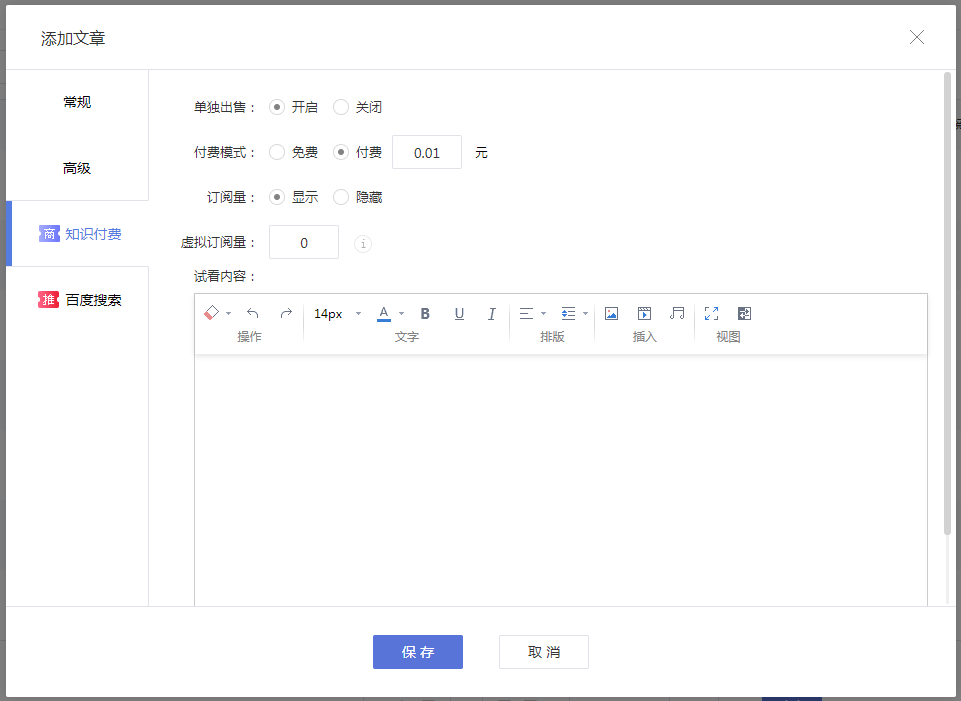This screenshot has width=961, height=701.
Task: Click inside the 试看内容 editor area
Action: click(561, 481)
